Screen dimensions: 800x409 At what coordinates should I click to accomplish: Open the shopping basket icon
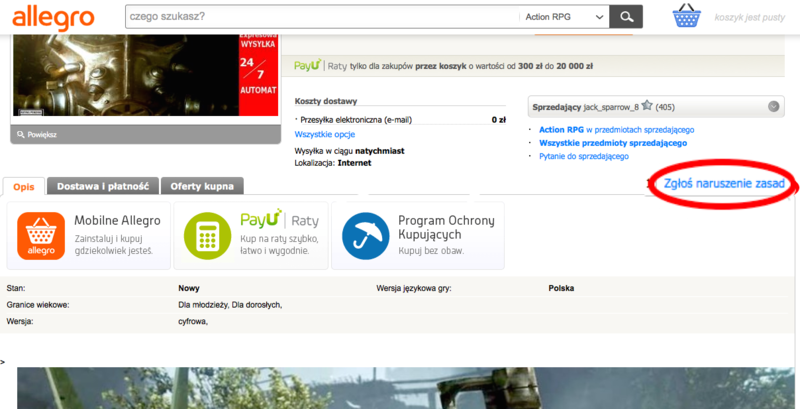coord(687,16)
